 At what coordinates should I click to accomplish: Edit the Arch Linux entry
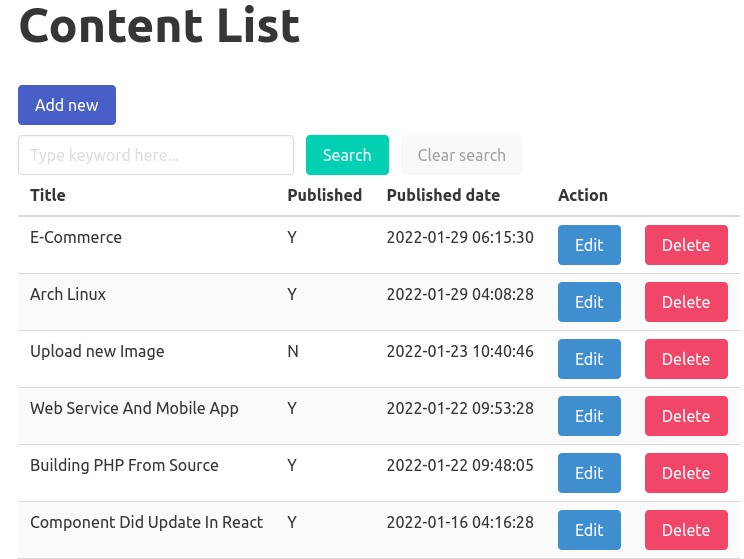(x=589, y=302)
